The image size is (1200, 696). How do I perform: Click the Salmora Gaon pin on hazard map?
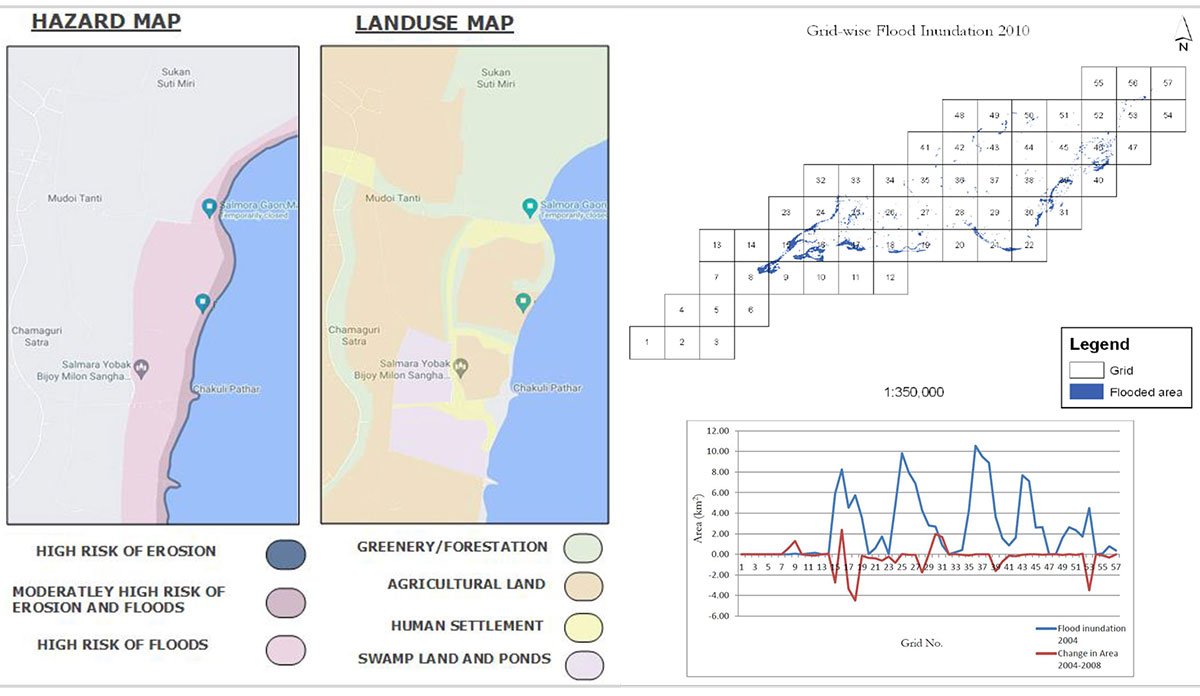click(x=208, y=208)
